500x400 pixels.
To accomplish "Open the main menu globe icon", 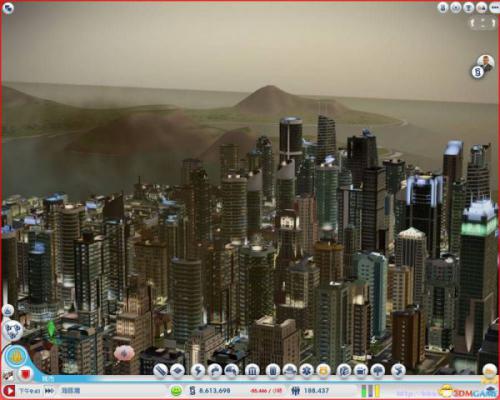I will 7,8.
